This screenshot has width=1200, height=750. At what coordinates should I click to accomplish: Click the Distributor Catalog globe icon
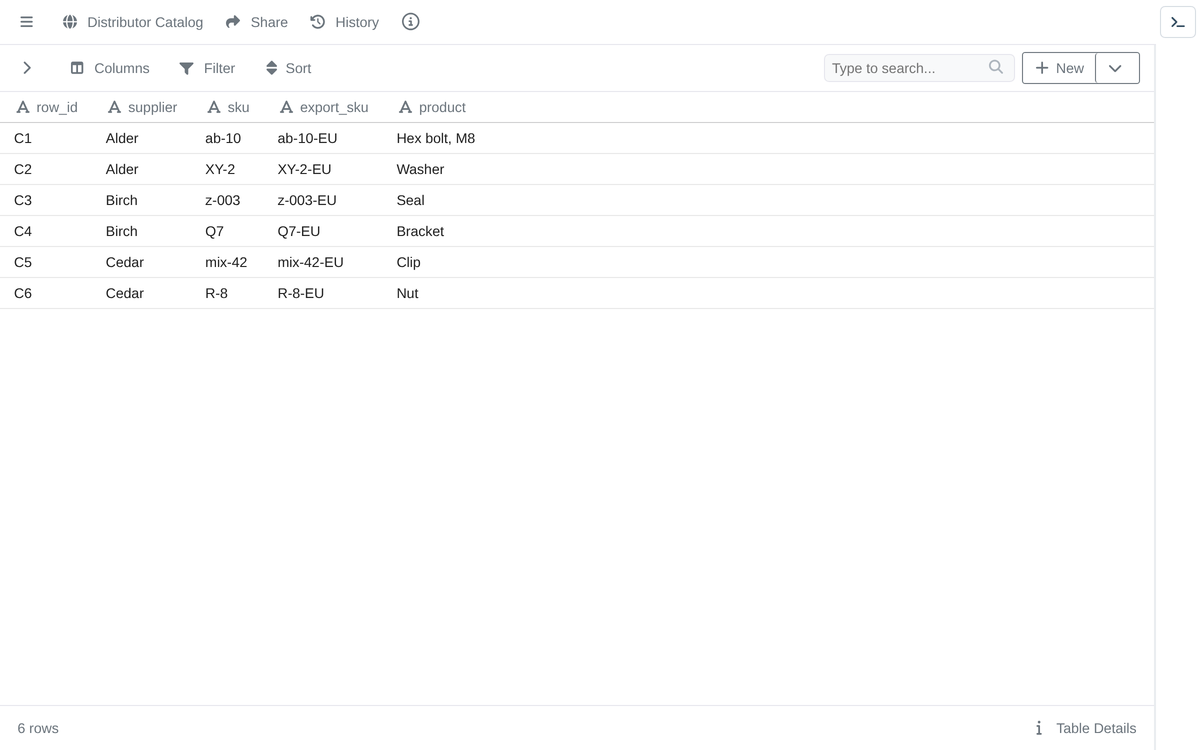[70, 22]
